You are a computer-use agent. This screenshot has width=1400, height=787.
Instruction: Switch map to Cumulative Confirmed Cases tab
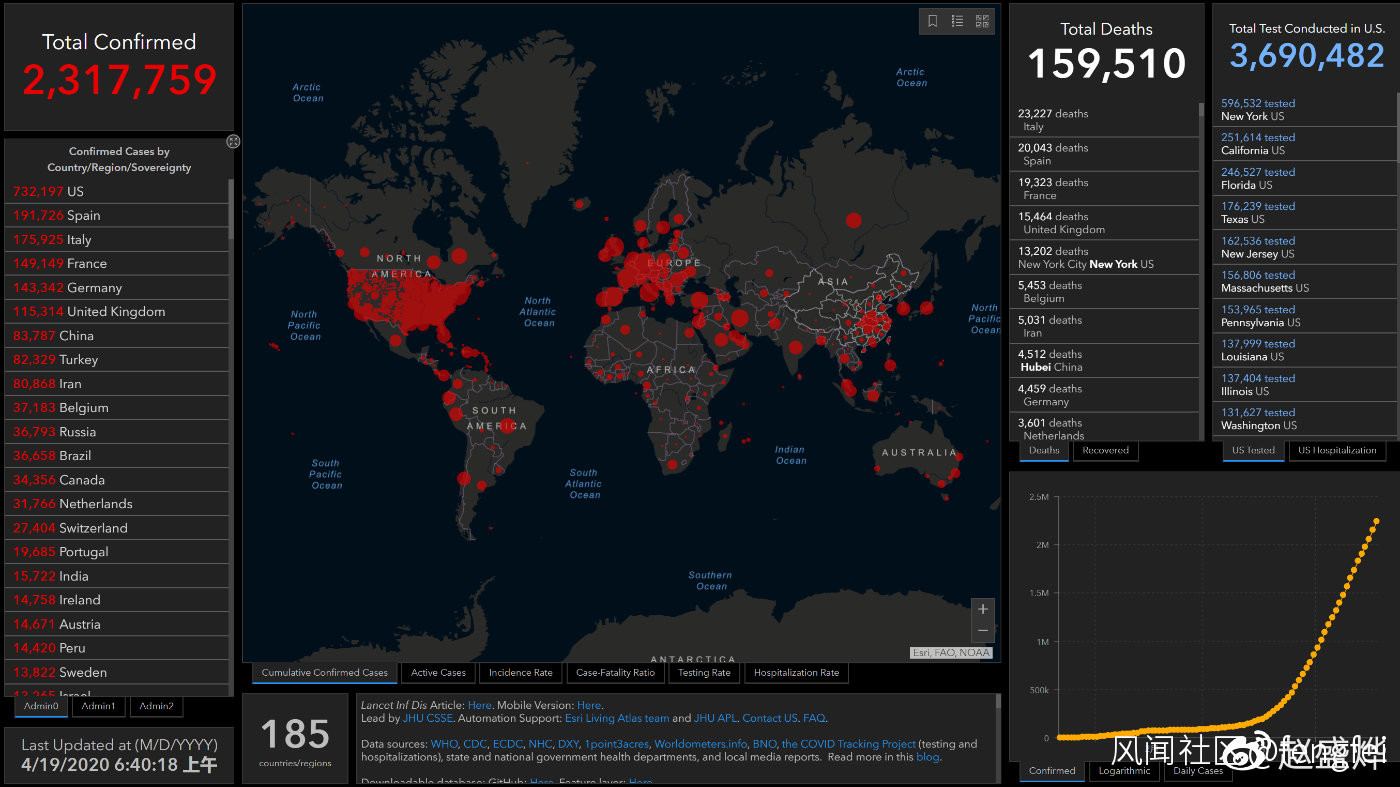click(325, 673)
